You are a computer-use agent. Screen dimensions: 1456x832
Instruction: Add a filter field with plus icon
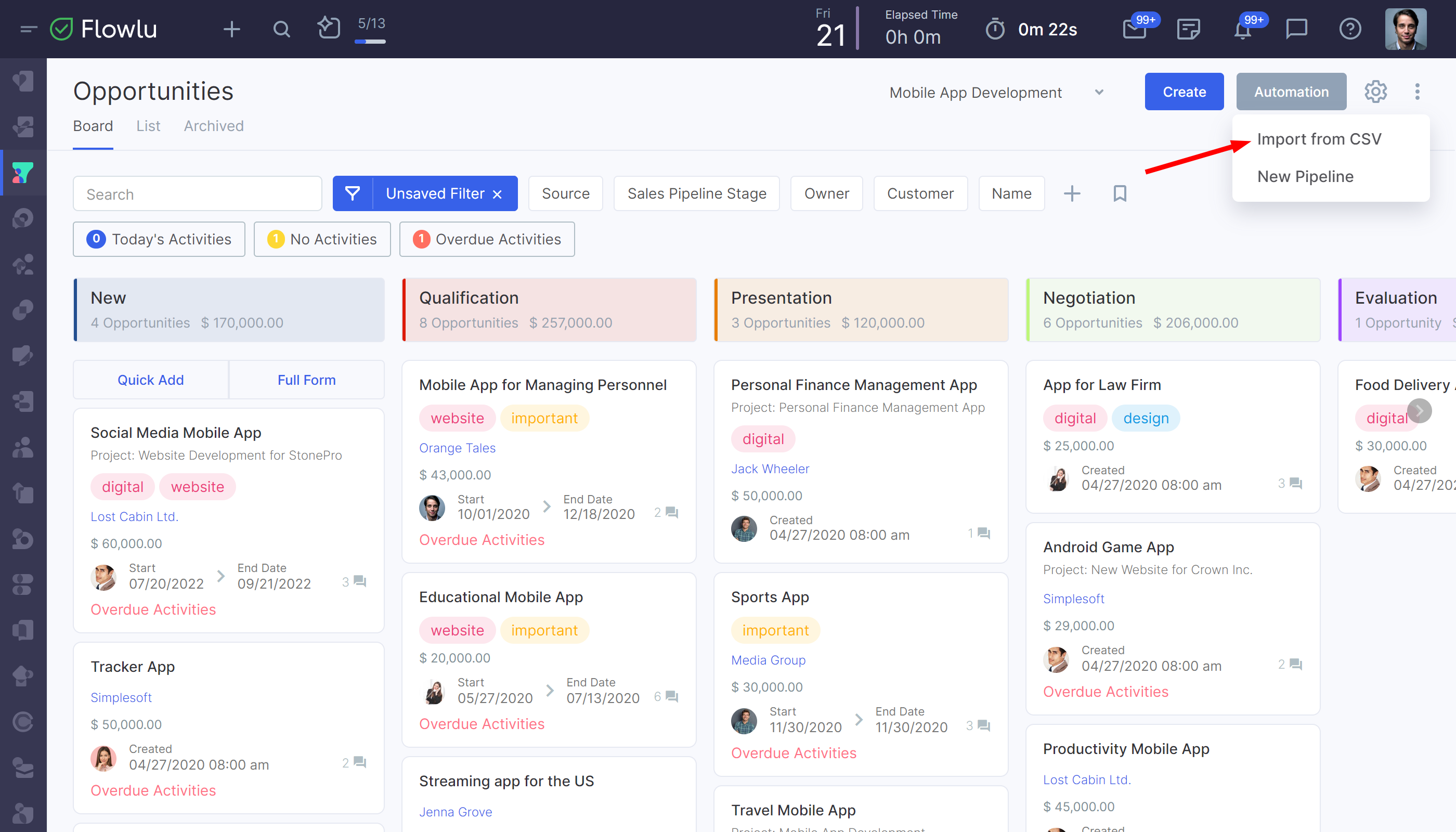point(1072,194)
